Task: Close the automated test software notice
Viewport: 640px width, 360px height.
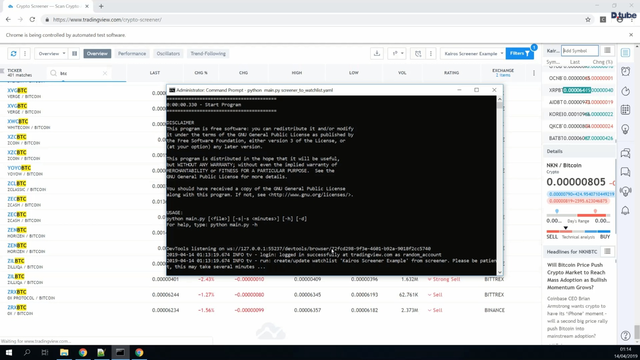Action: click(631, 35)
